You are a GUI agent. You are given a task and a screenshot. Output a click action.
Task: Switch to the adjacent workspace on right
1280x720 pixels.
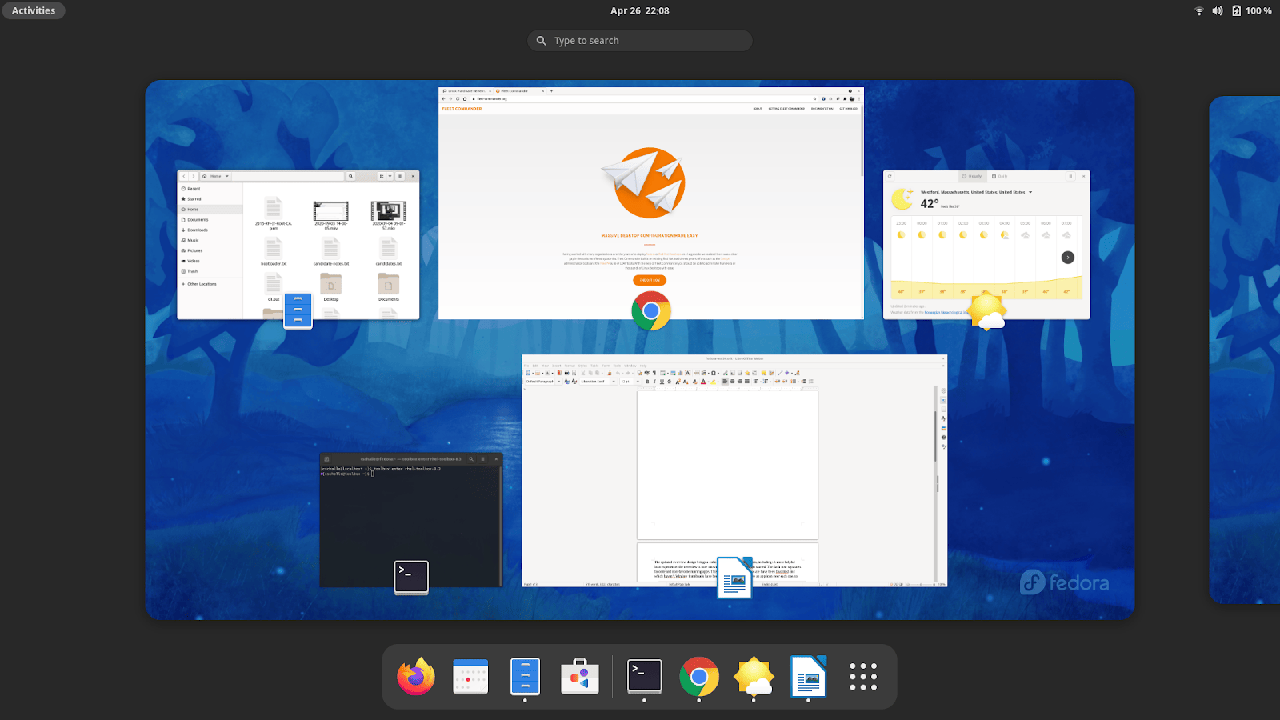pos(1246,350)
